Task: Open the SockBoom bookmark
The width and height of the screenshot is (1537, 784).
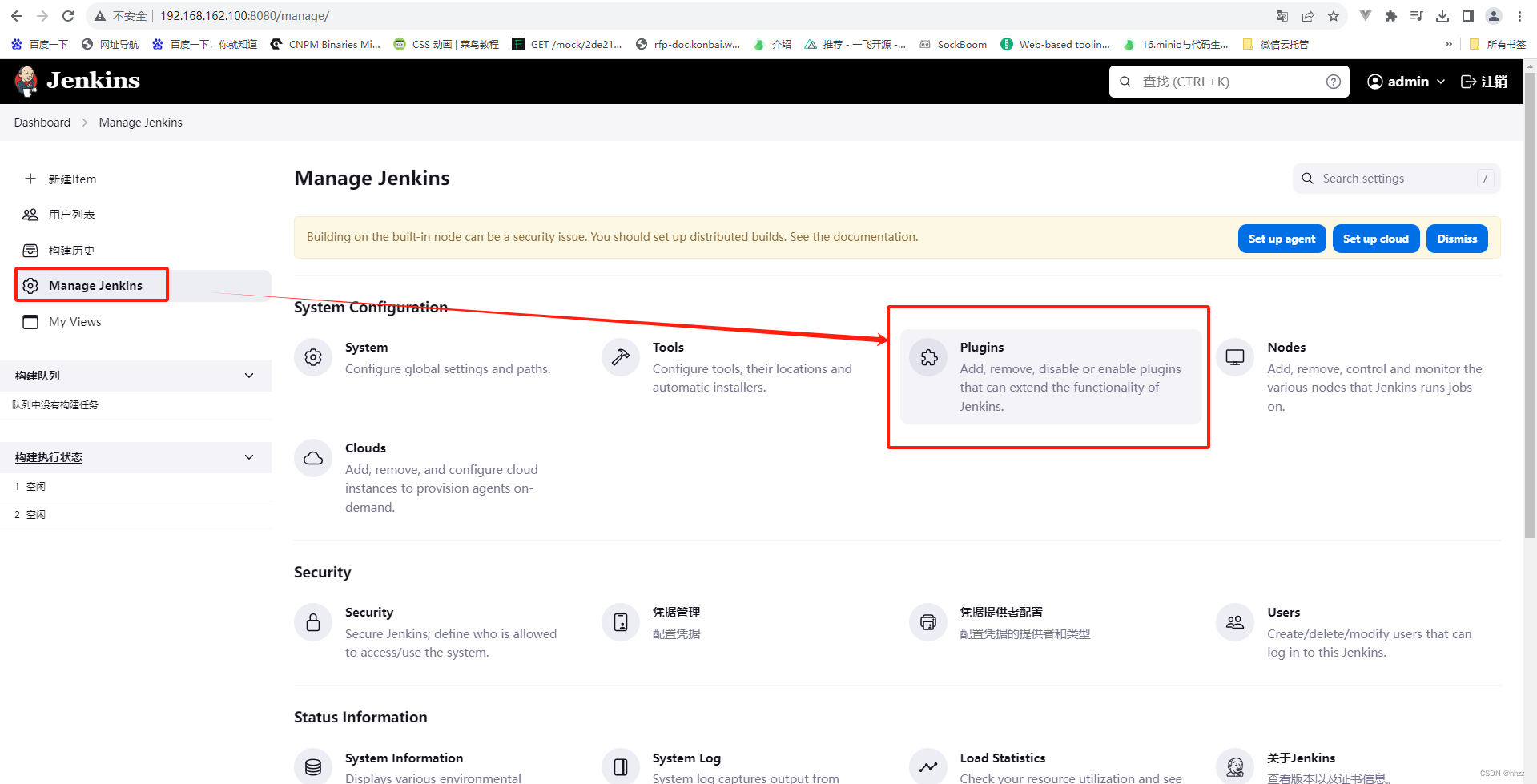Action: (953, 44)
